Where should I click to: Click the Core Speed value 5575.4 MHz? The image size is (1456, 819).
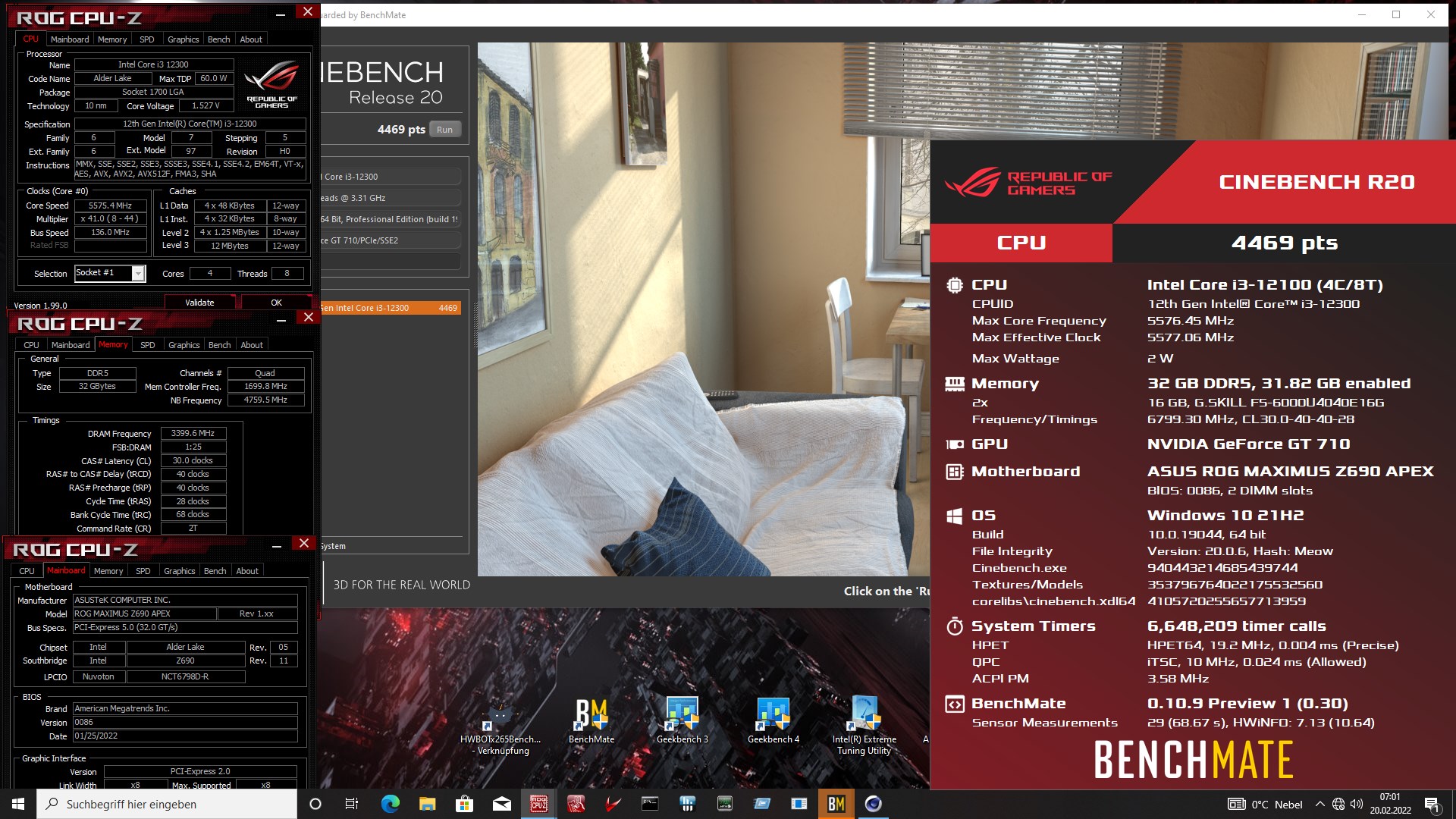(x=111, y=206)
